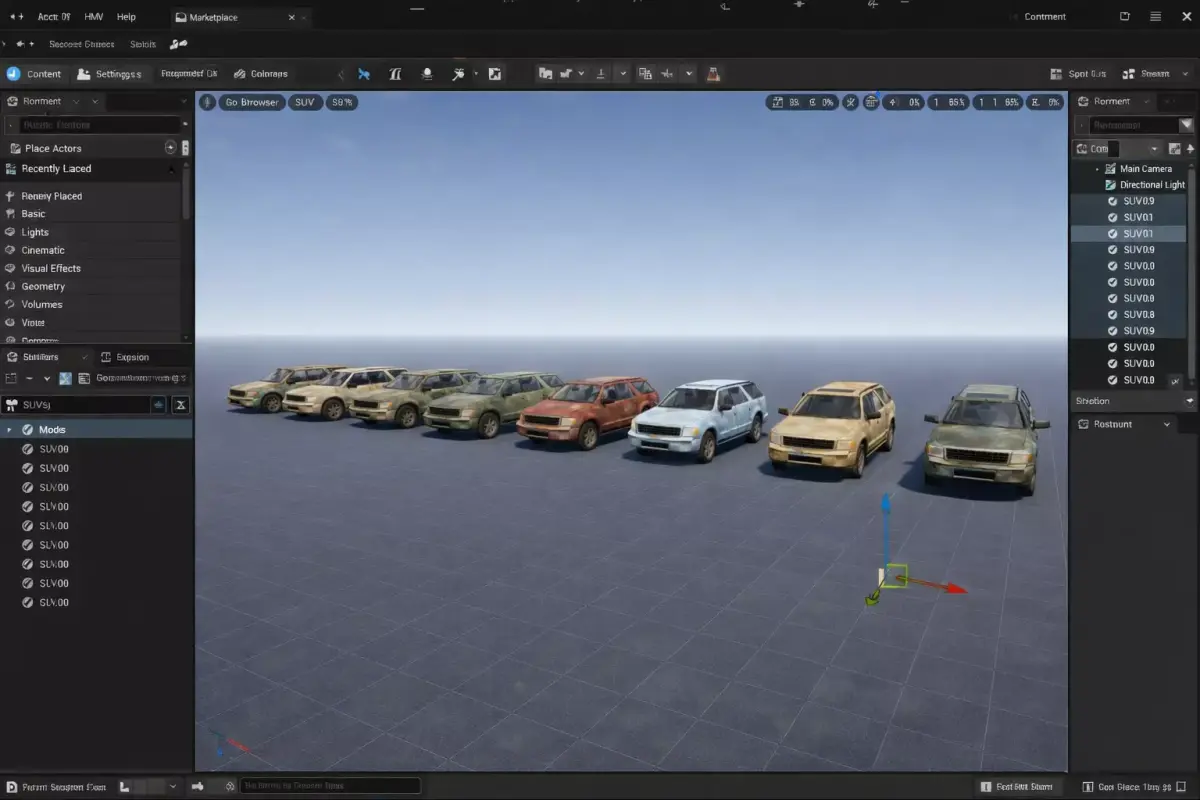Click the bottom status bar text input
1200x800 pixels.
click(330, 786)
